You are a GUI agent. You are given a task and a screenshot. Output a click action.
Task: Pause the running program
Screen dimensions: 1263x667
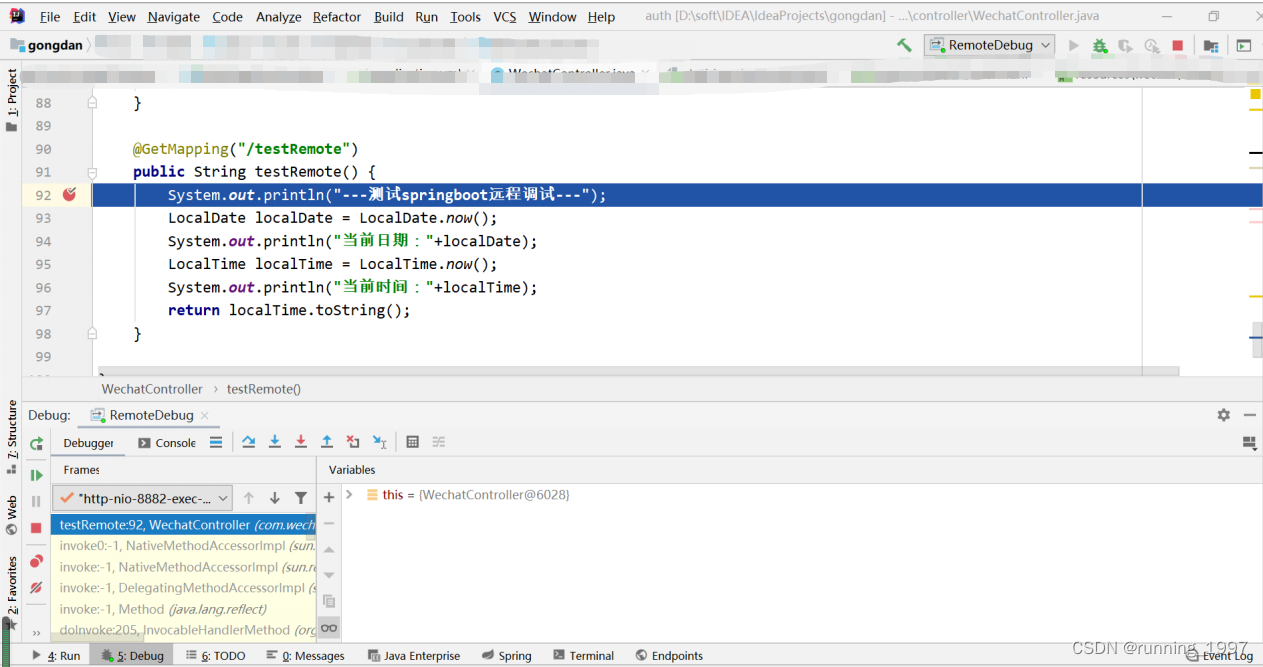point(36,500)
